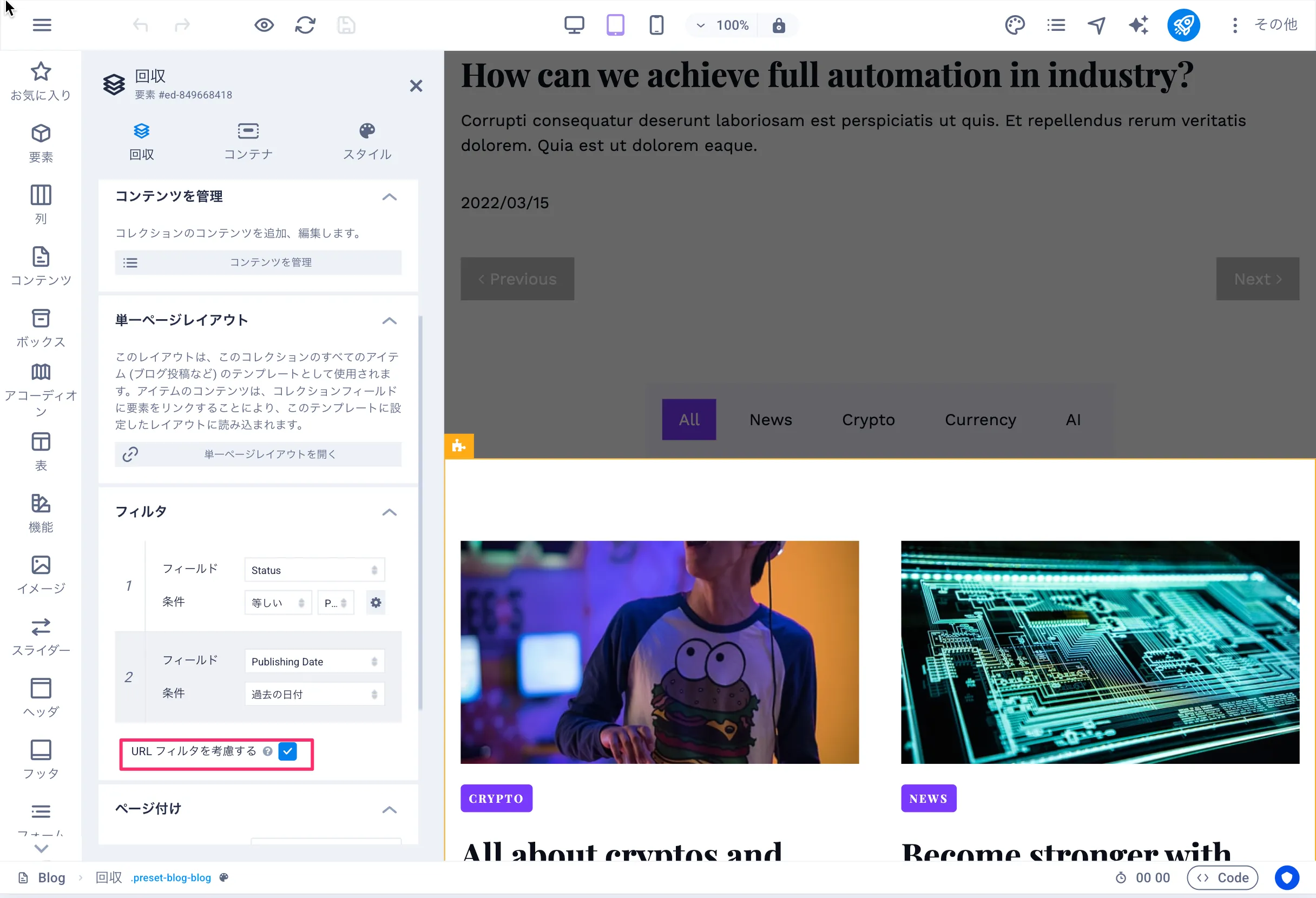Open the 100% zoom dropdown

coord(722,25)
